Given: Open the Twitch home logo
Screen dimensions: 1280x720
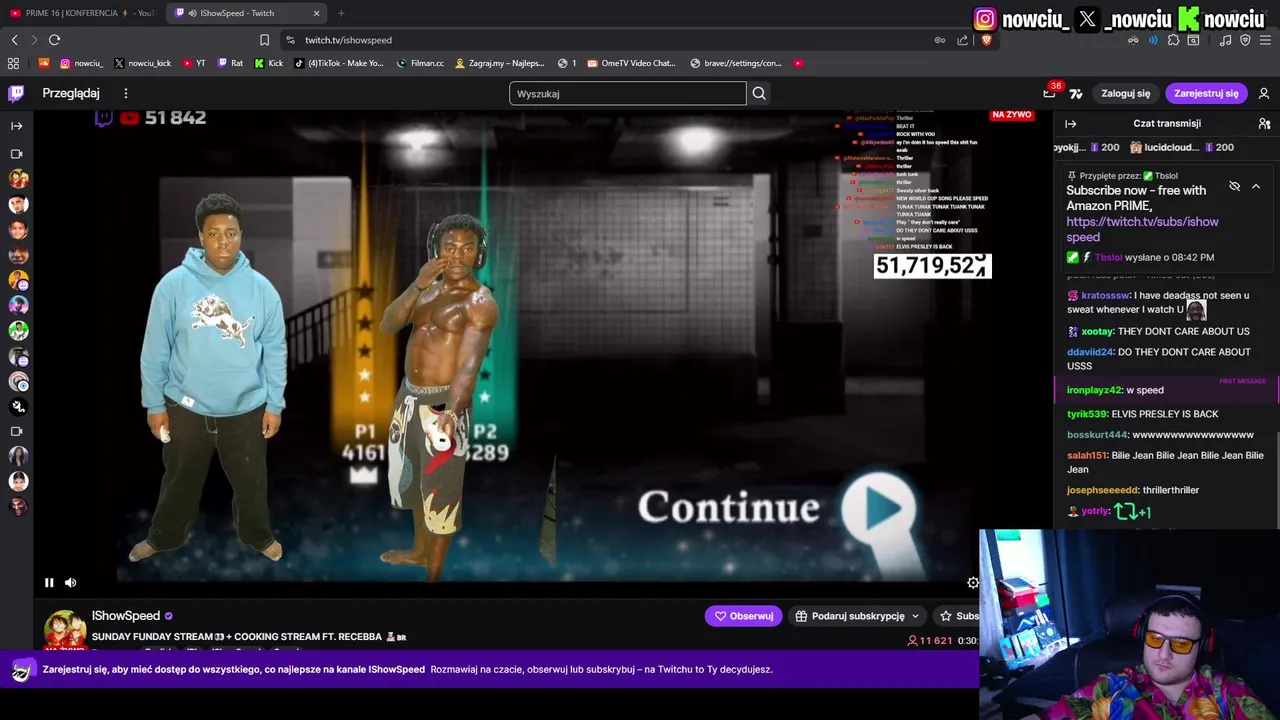Looking at the screenshot, I should click(16, 93).
